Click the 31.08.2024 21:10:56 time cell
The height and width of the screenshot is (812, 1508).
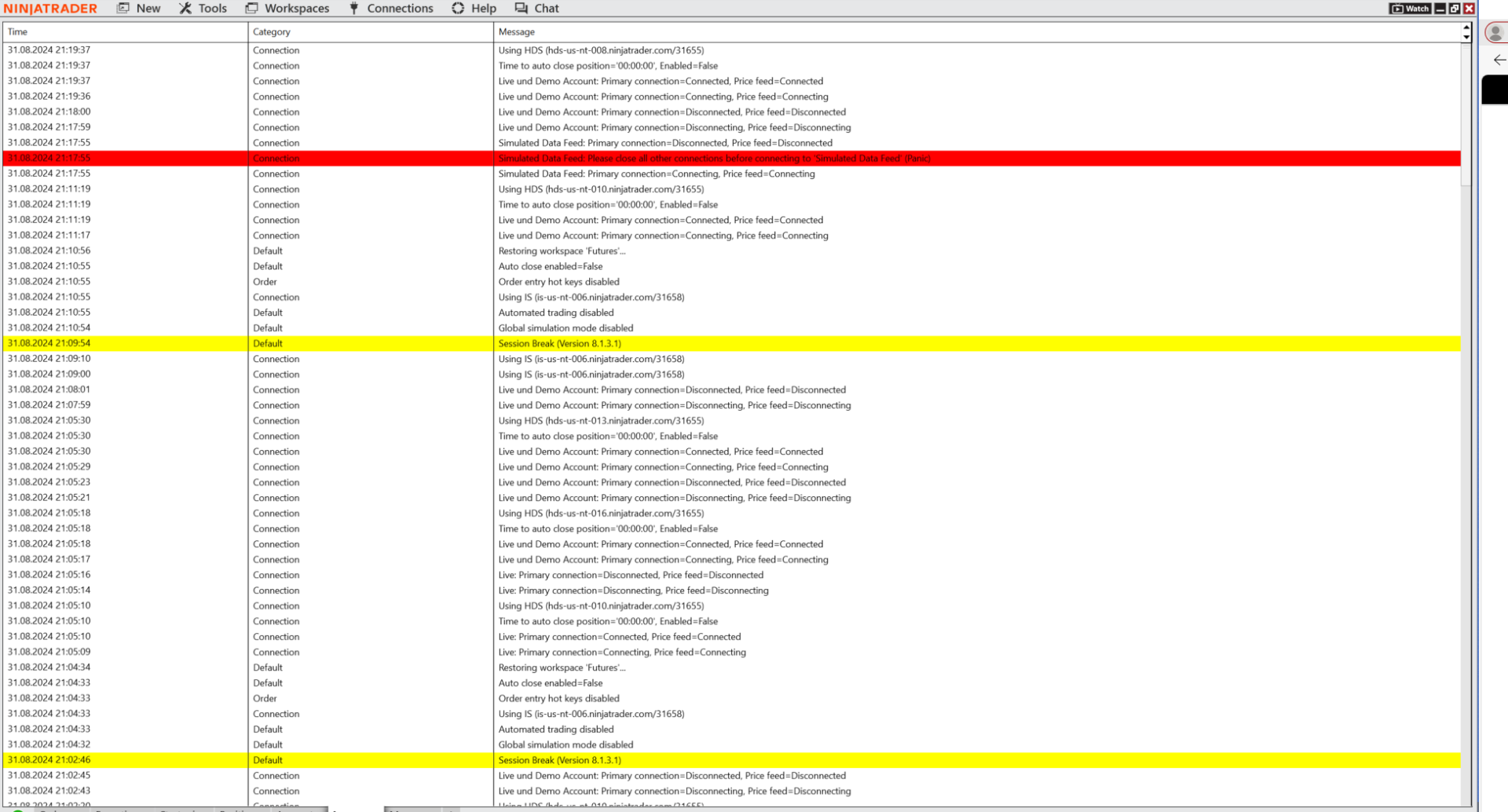pyautogui.click(x=49, y=251)
